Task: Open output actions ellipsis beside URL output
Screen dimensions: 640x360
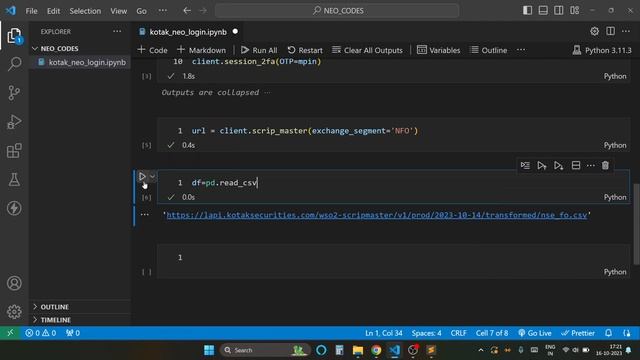Action: pyautogui.click(x=144, y=214)
